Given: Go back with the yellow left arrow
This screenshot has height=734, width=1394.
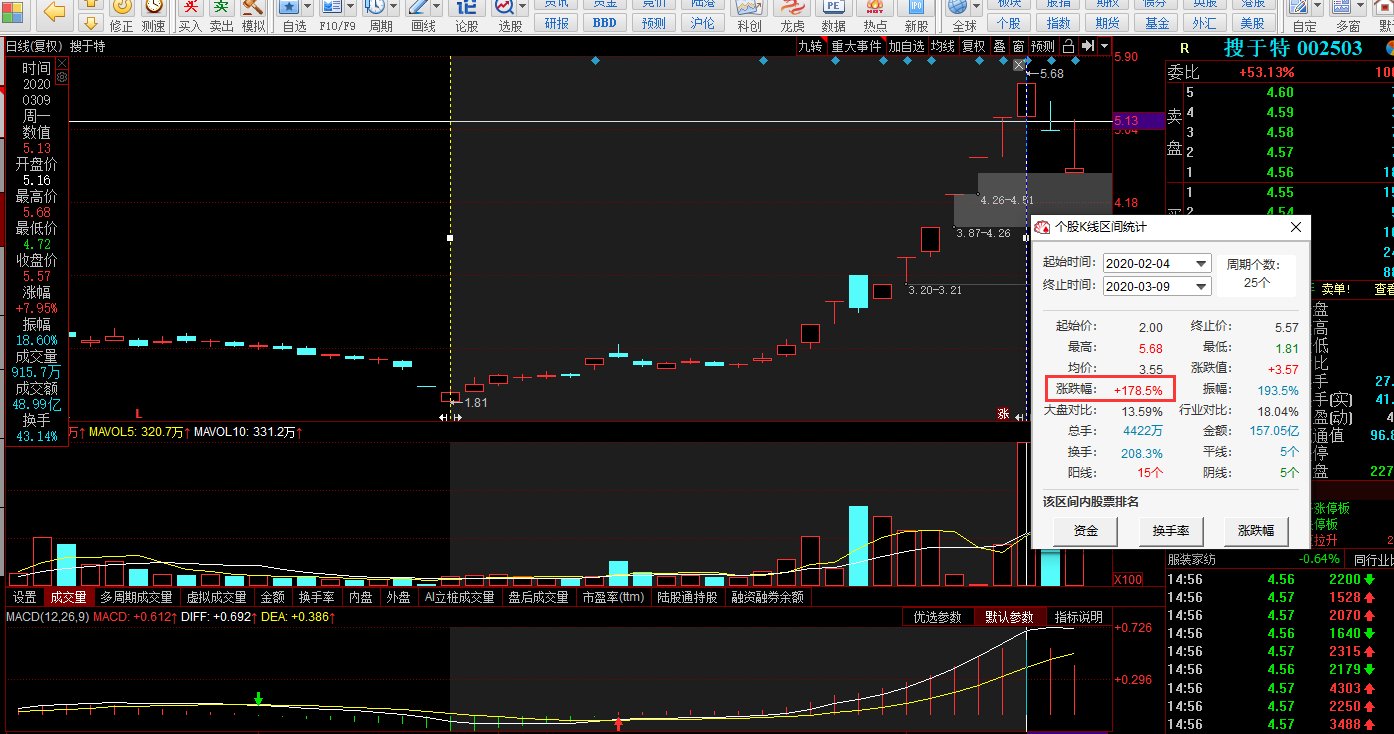Looking at the screenshot, I should click(x=55, y=12).
